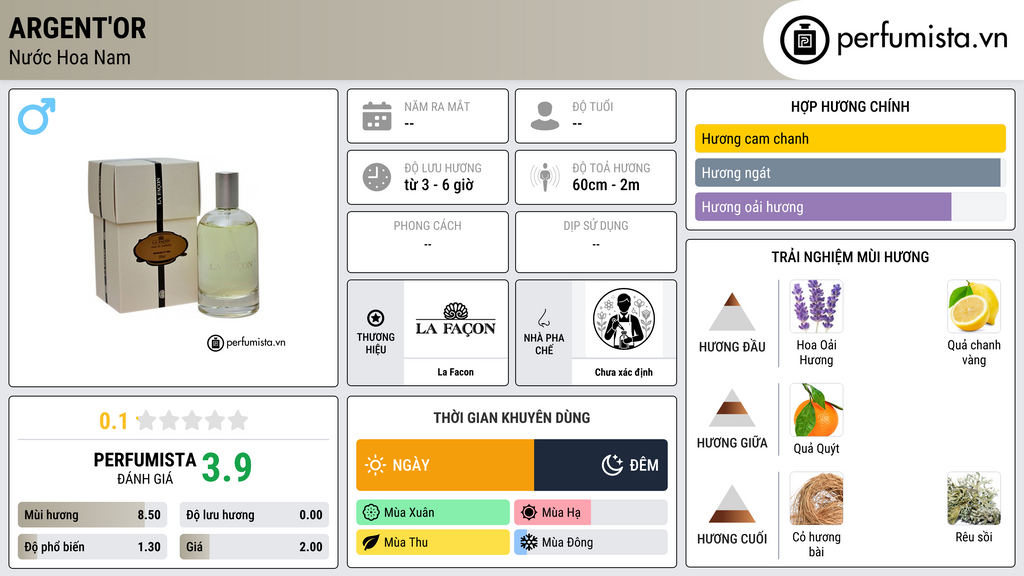
Task: Click the gray-blue Hương ngát accord bar
Action: point(850,173)
